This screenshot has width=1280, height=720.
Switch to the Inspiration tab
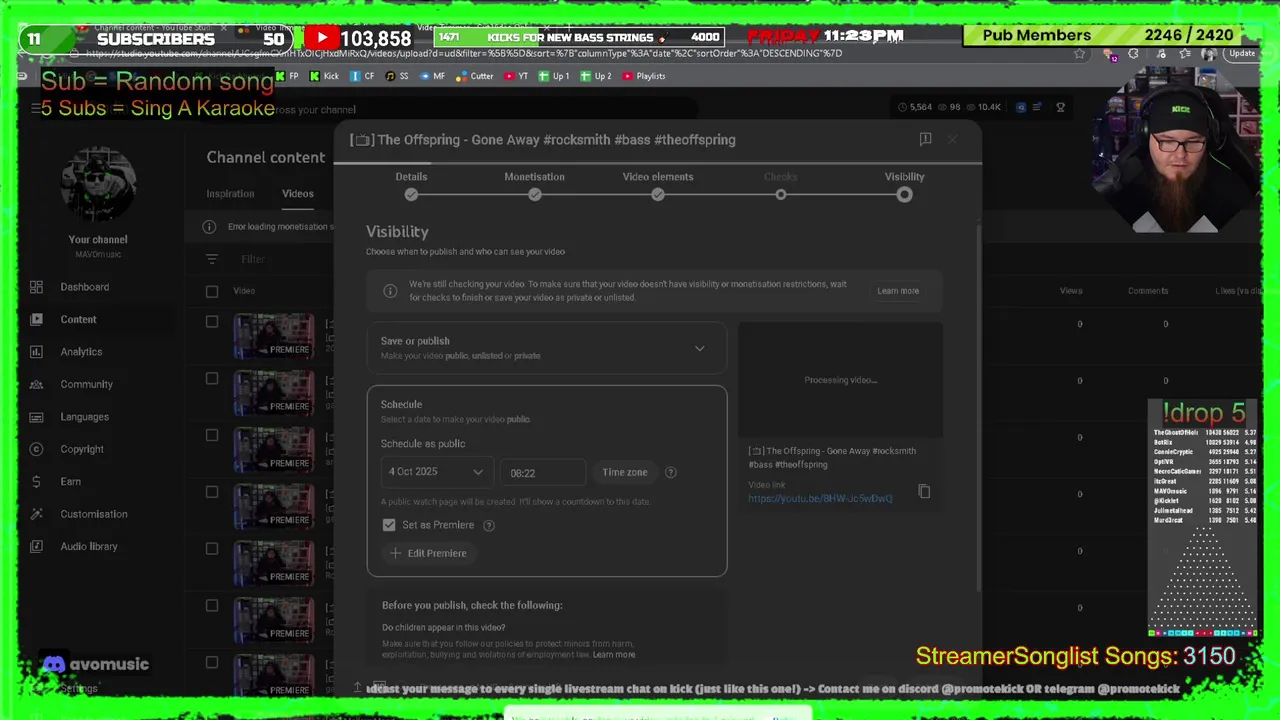pyautogui.click(x=230, y=194)
